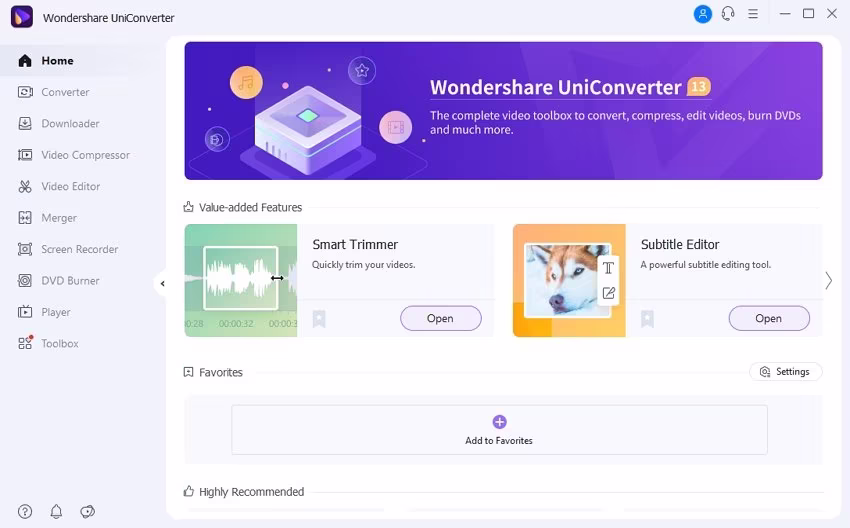Click the help question mark icon
This screenshot has width=850, height=528.
pyautogui.click(x=25, y=511)
